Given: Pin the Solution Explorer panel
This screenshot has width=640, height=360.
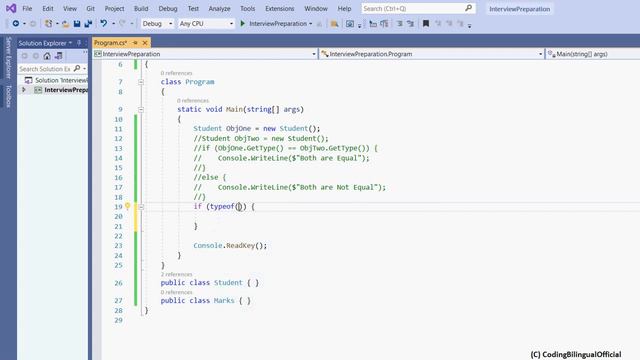Looking at the screenshot, I should [79, 43].
